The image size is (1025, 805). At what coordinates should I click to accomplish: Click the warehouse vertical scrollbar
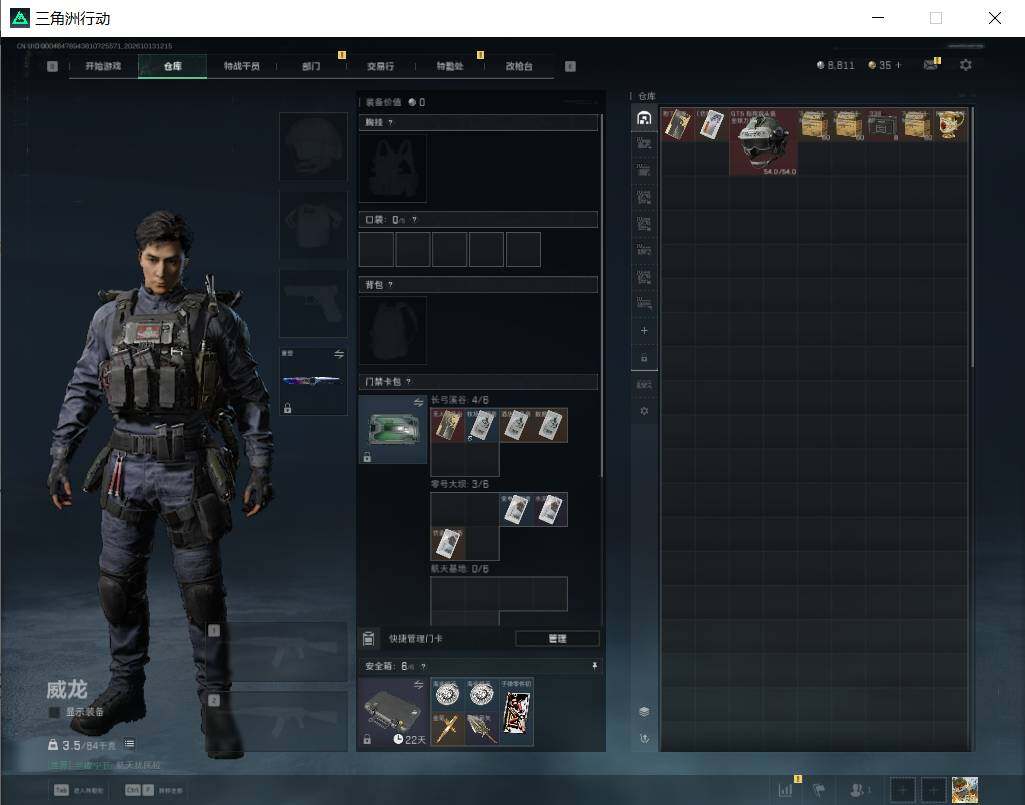coord(972,238)
